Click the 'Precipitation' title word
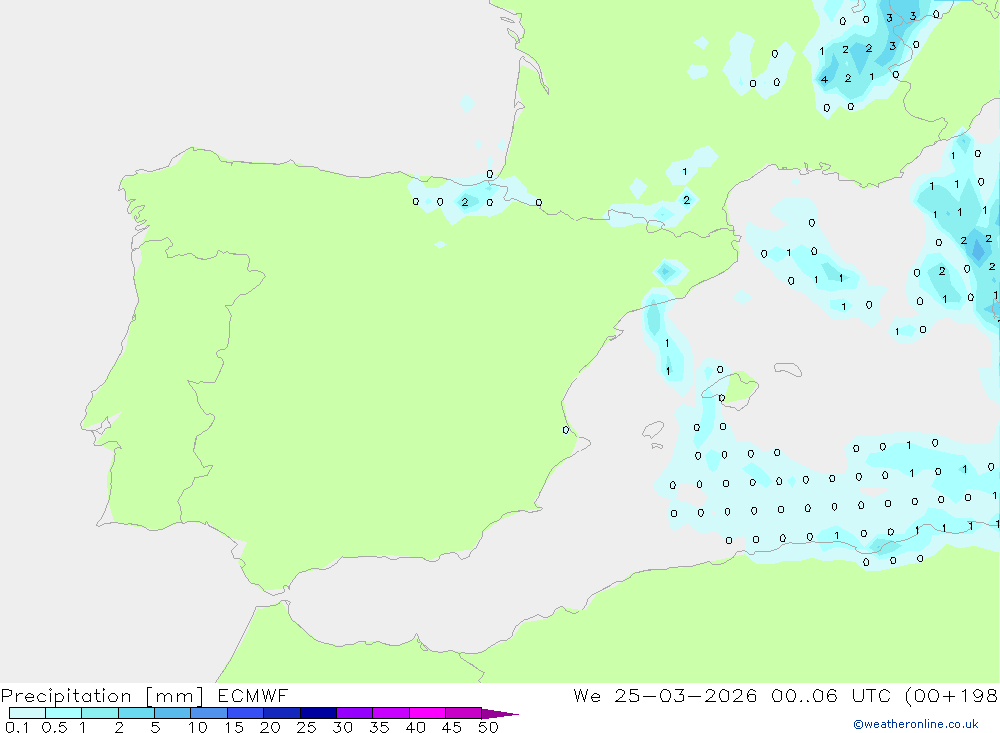Image resolution: width=1000 pixels, height=733 pixels. (x=66, y=696)
